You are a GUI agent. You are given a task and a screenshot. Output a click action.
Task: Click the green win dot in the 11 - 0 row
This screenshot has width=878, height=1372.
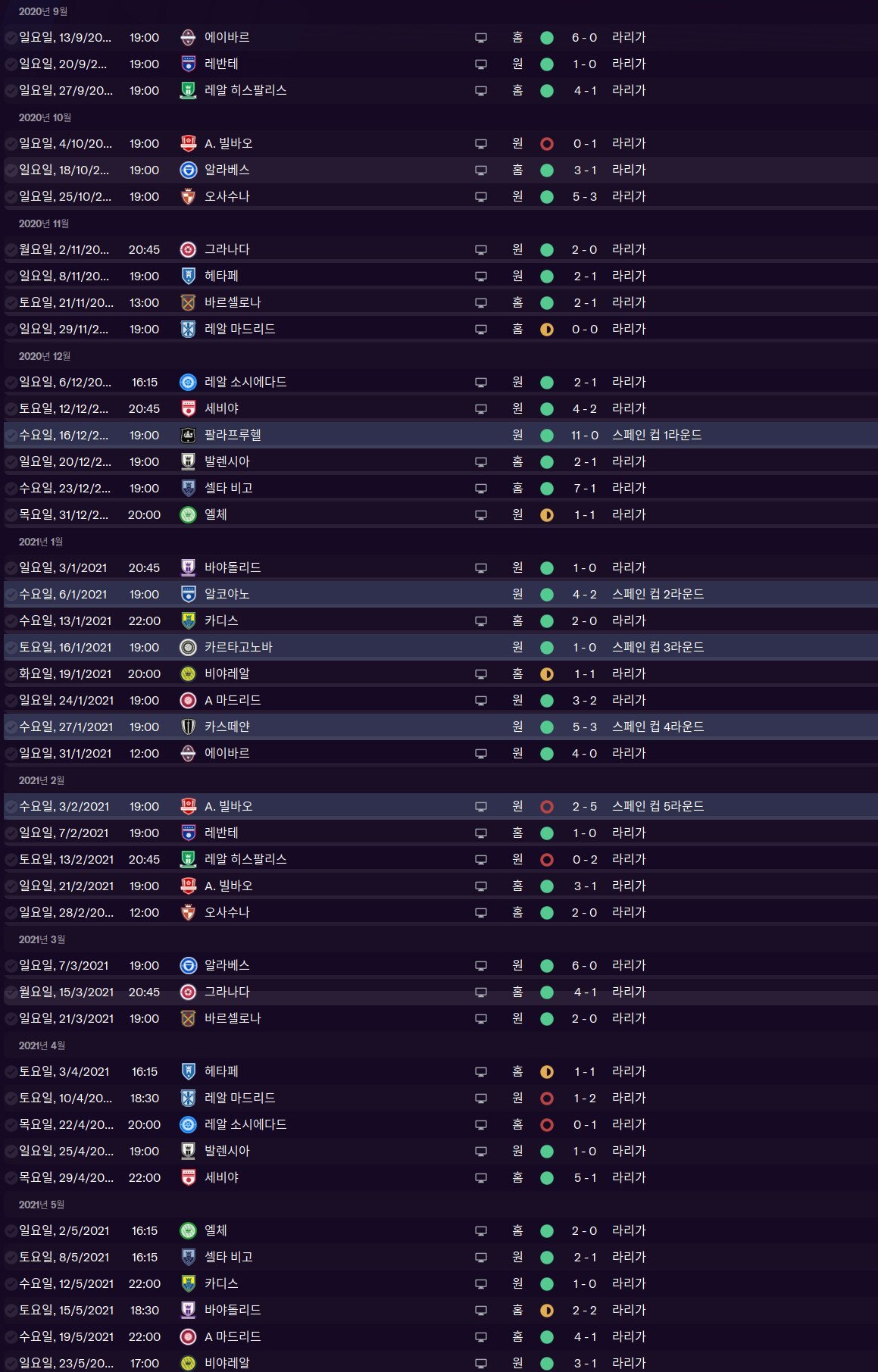click(x=547, y=435)
